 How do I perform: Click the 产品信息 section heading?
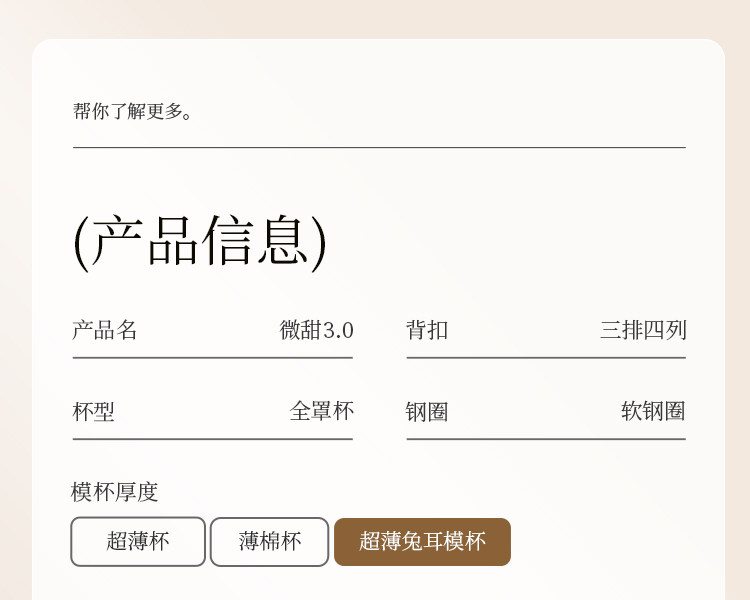pyautogui.click(x=200, y=241)
